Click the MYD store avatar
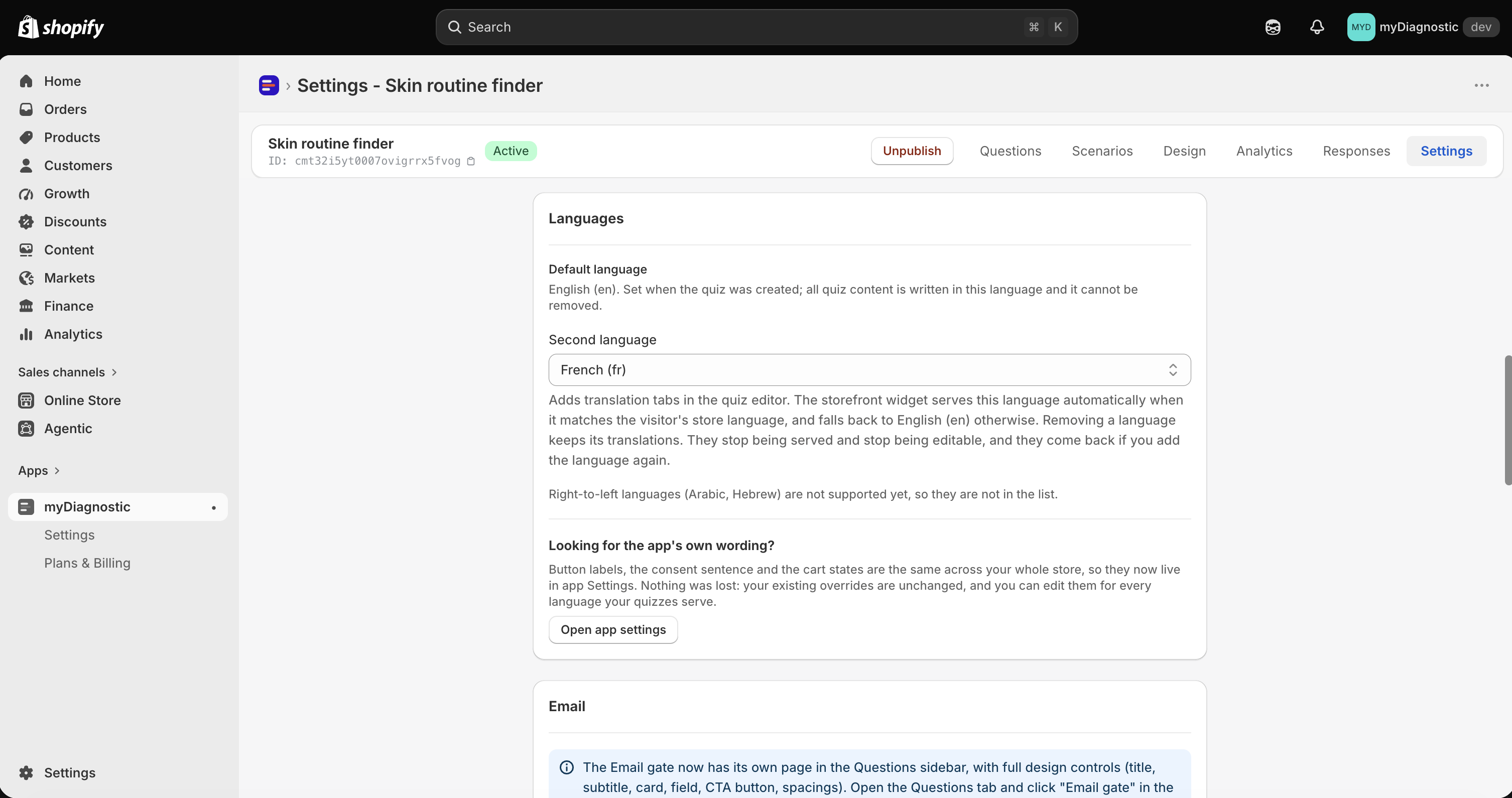1512x798 pixels. pyautogui.click(x=1360, y=27)
